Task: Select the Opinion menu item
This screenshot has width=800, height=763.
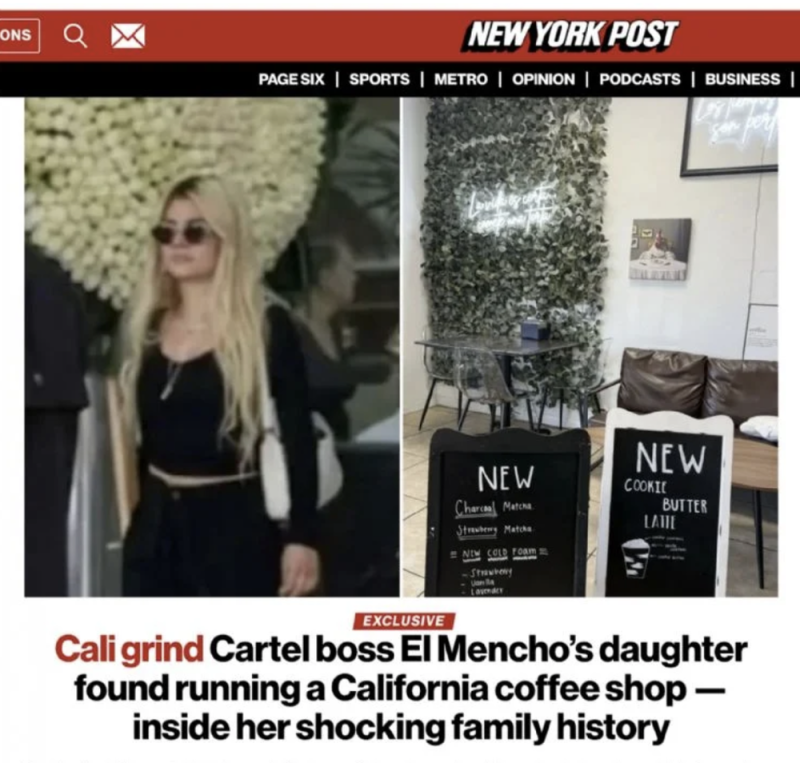Action: coord(543,79)
